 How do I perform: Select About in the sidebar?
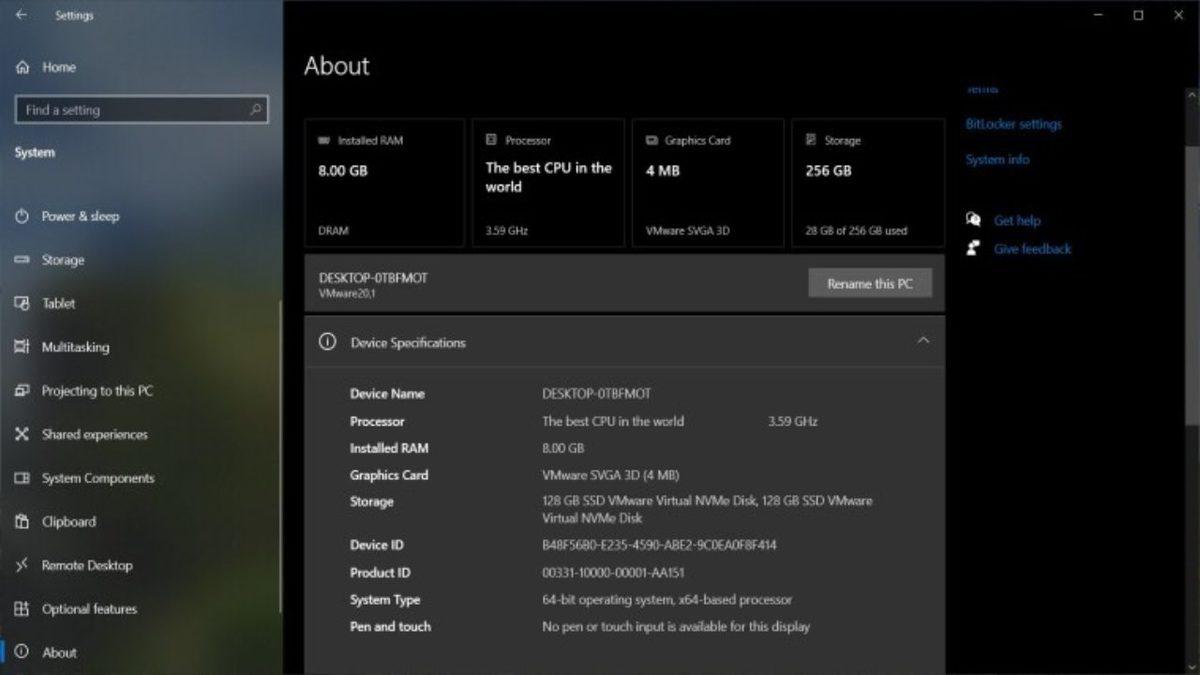(60, 652)
